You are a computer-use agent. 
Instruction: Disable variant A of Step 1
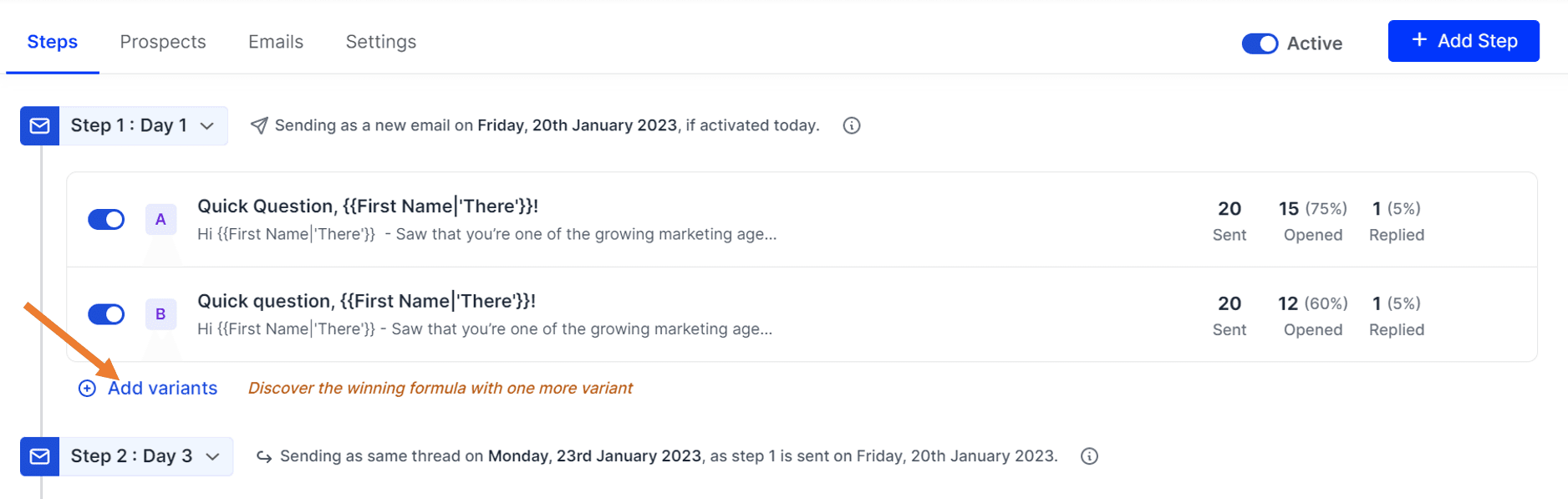[x=106, y=219]
